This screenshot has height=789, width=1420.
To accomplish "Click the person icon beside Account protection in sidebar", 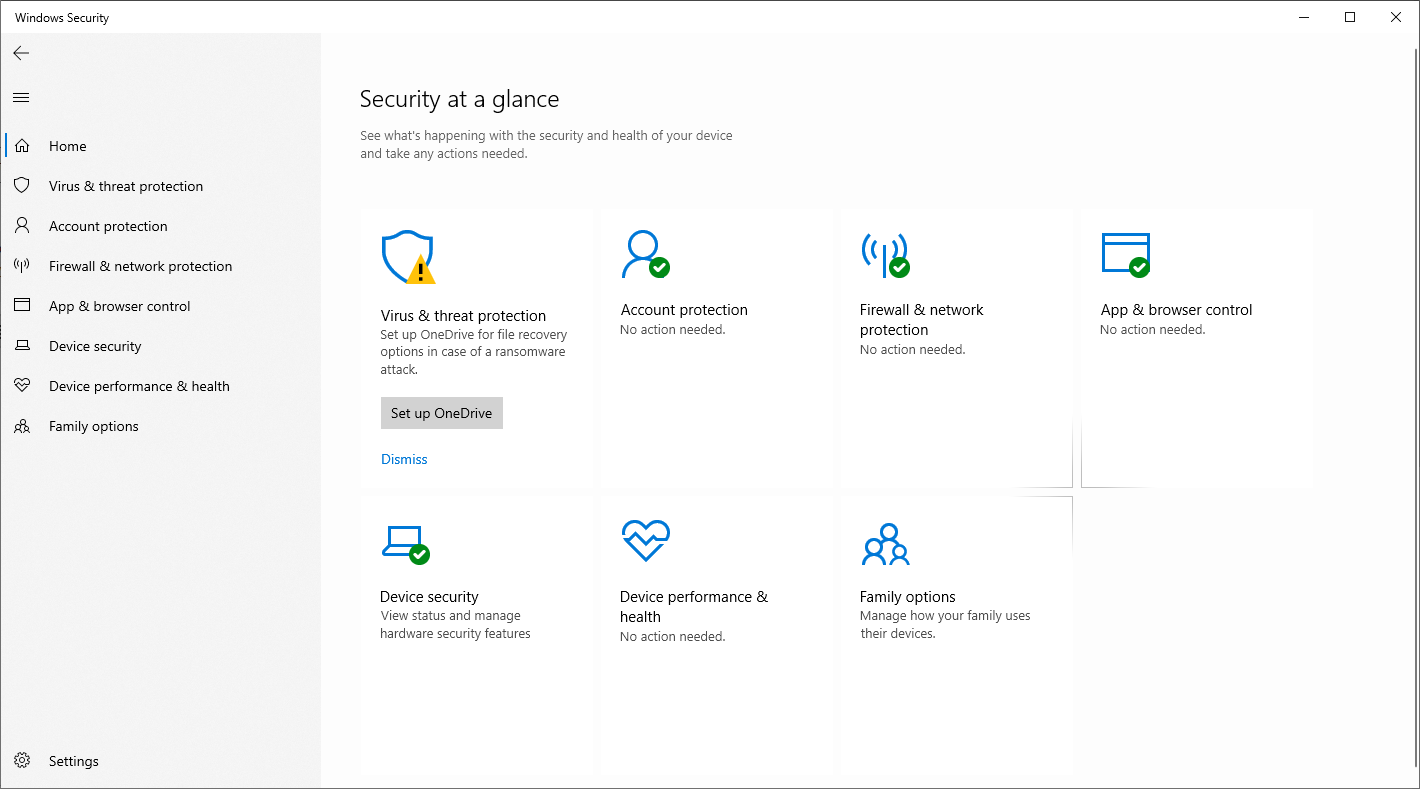I will 22,226.
